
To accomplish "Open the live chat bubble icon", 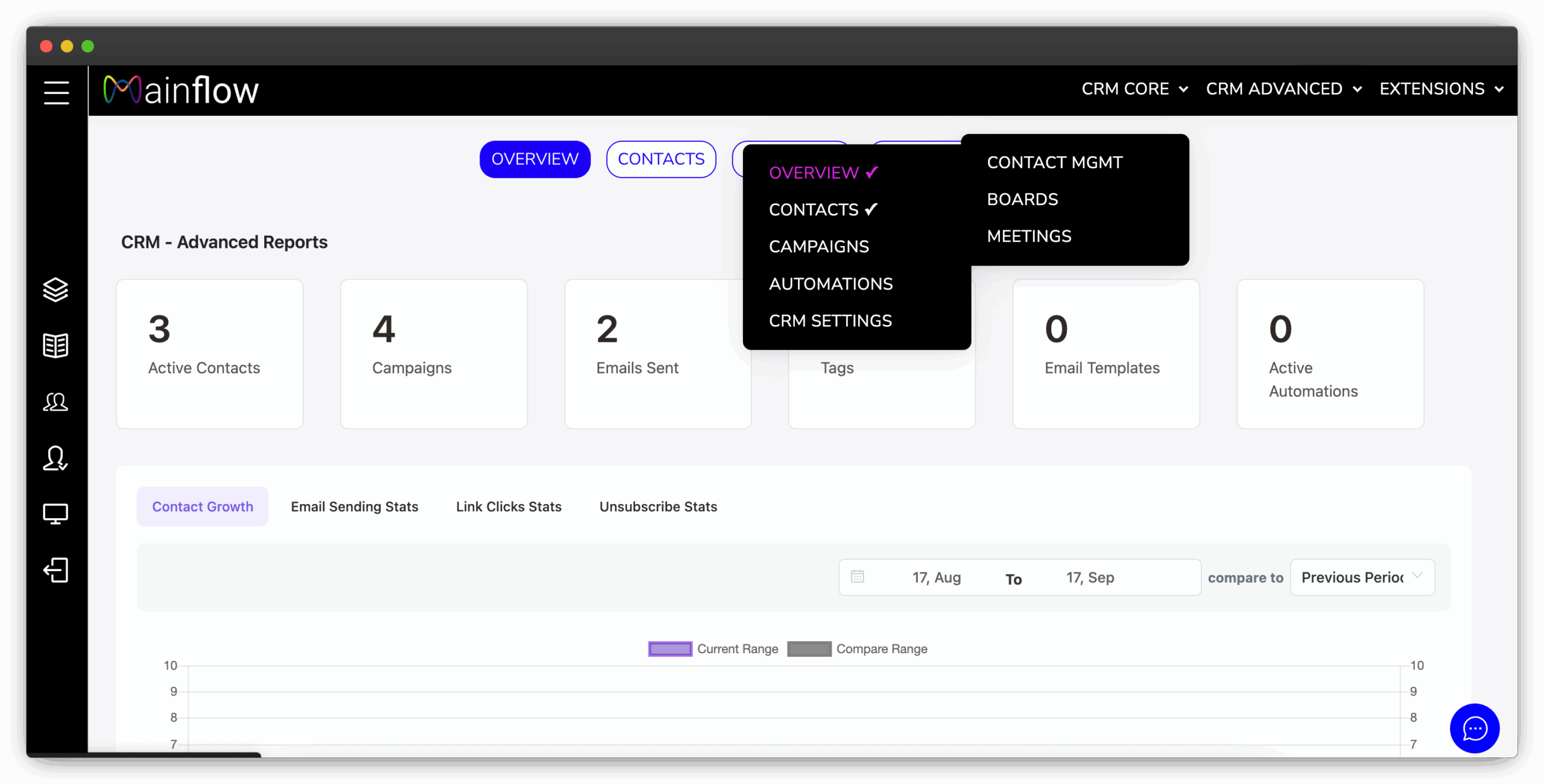I will pos(1474,728).
